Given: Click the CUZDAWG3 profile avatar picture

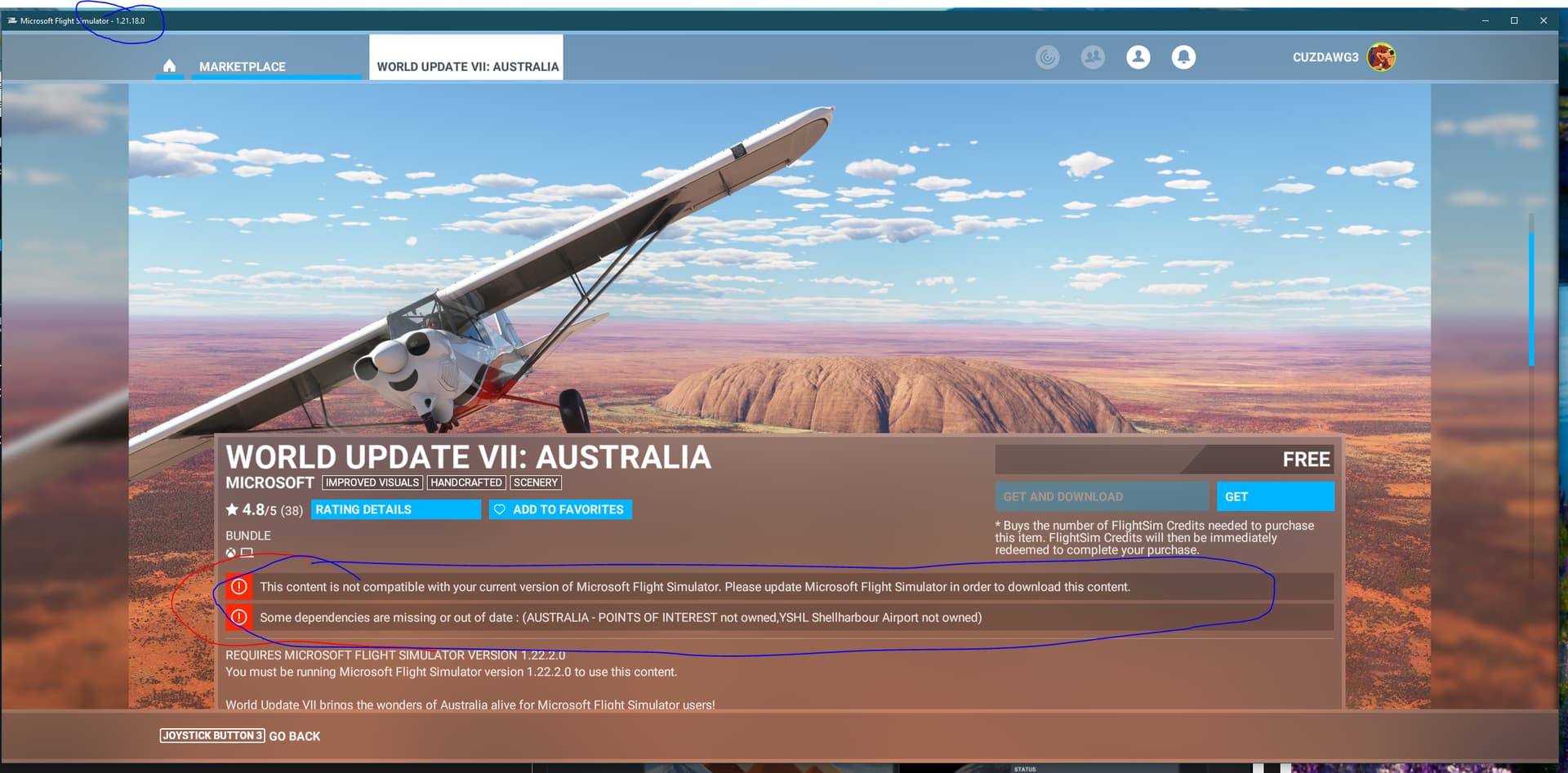Looking at the screenshot, I should tap(1381, 57).
